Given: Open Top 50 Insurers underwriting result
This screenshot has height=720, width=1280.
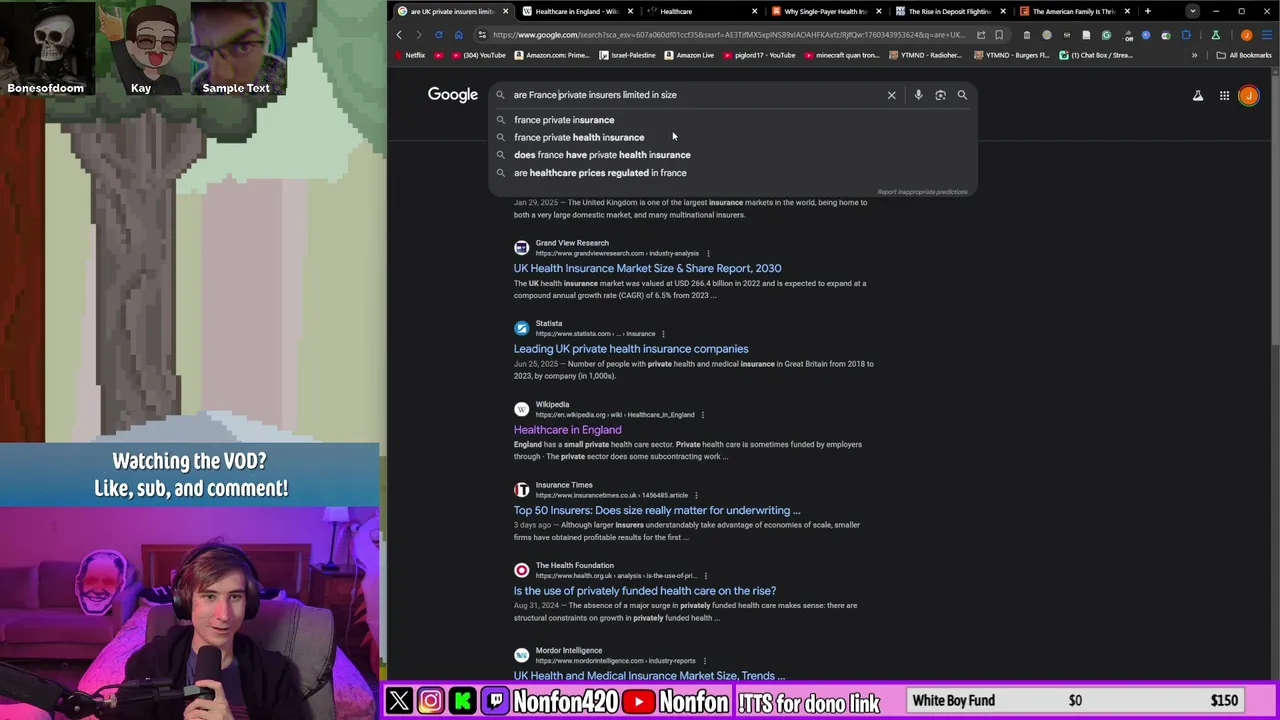Looking at the screenshot, I should [657, 510].
